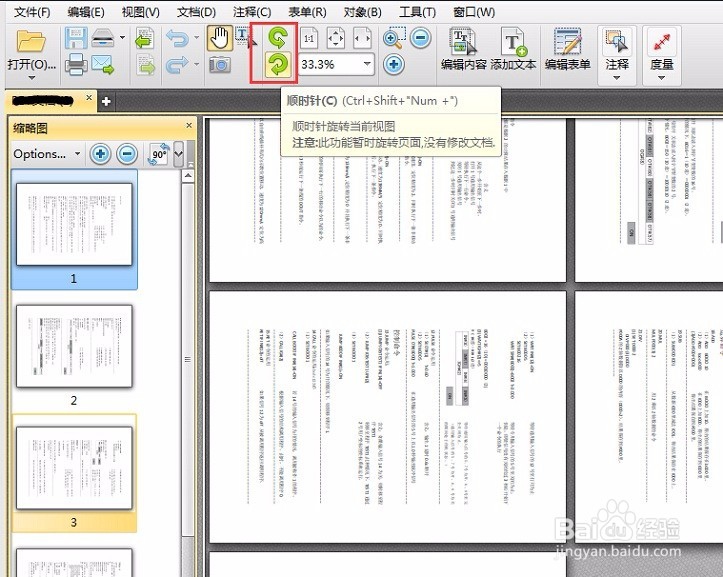Click the Redo arrow icon

[x=177, y=64]
